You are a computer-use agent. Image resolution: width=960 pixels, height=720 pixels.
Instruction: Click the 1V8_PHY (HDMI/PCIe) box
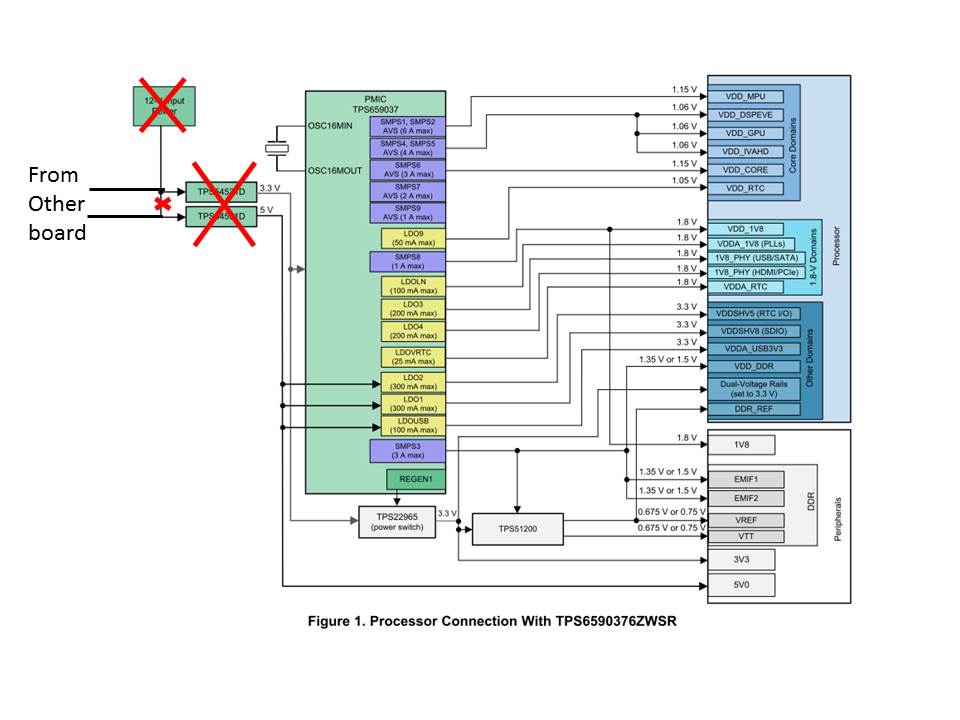(x=756, y=272)
